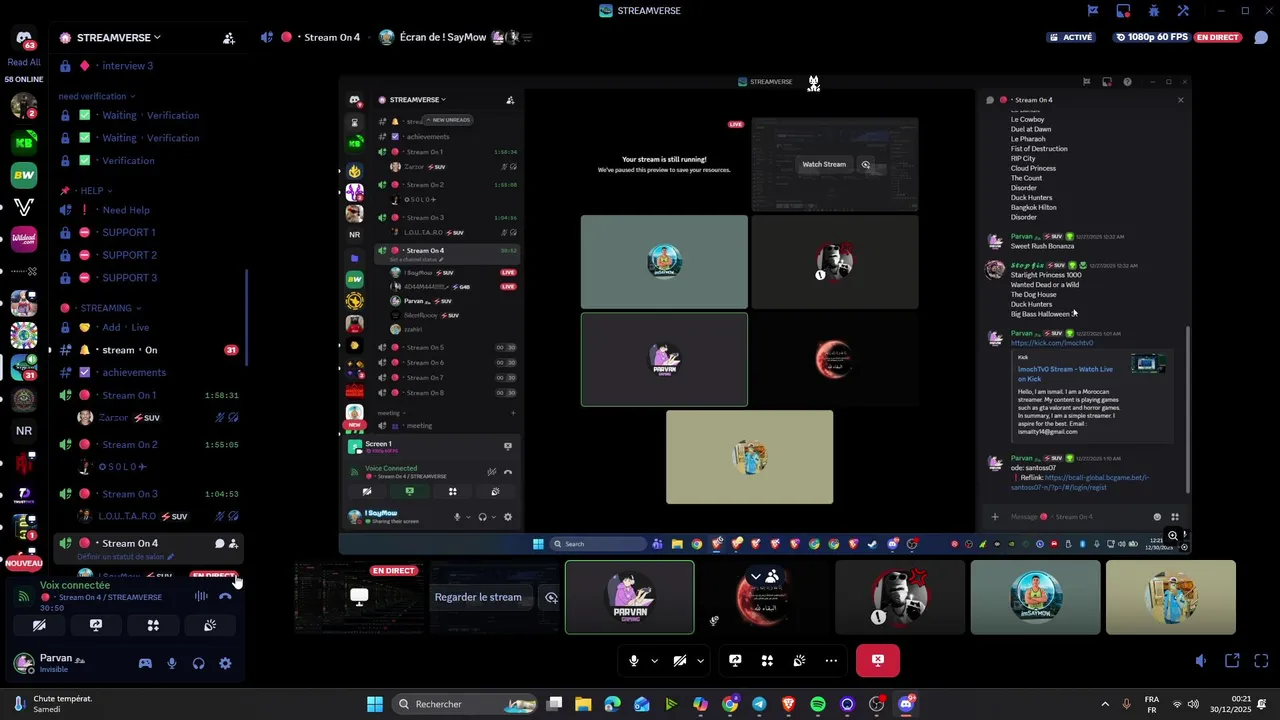Image resolution: width=1280 pixels, height=720 pixels.
Task: Click Regarder le stream button
Action: (x=478, y=597)
